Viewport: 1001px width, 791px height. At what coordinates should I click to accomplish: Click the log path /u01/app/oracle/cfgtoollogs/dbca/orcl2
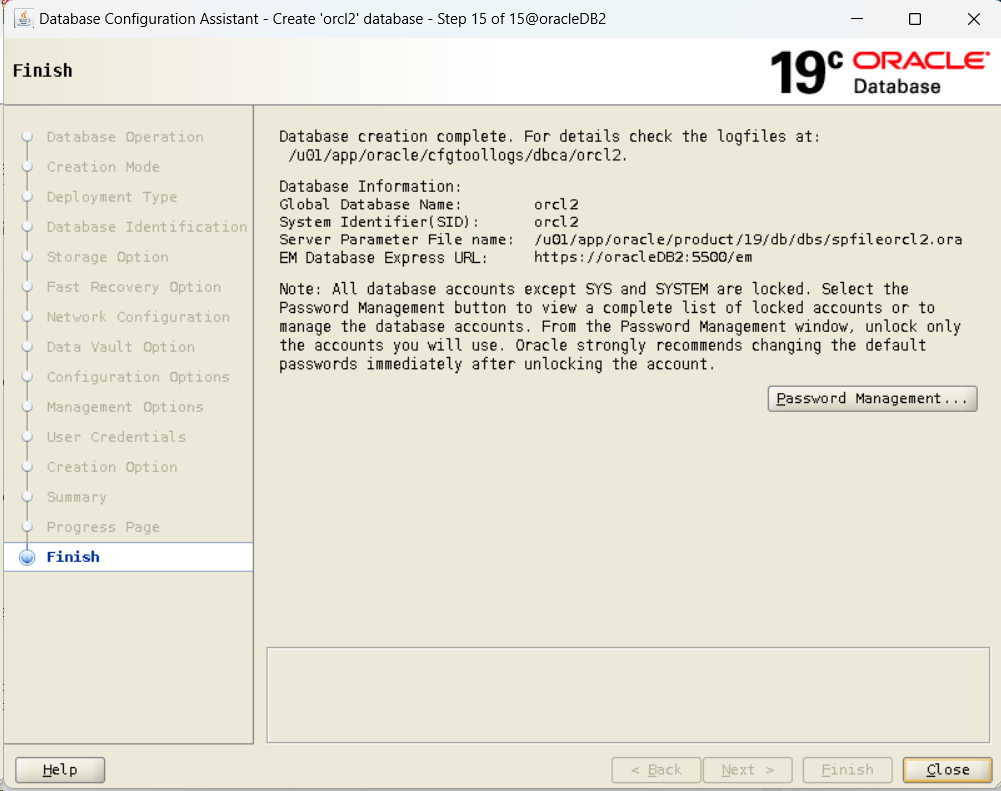click(x=458, y=155)
